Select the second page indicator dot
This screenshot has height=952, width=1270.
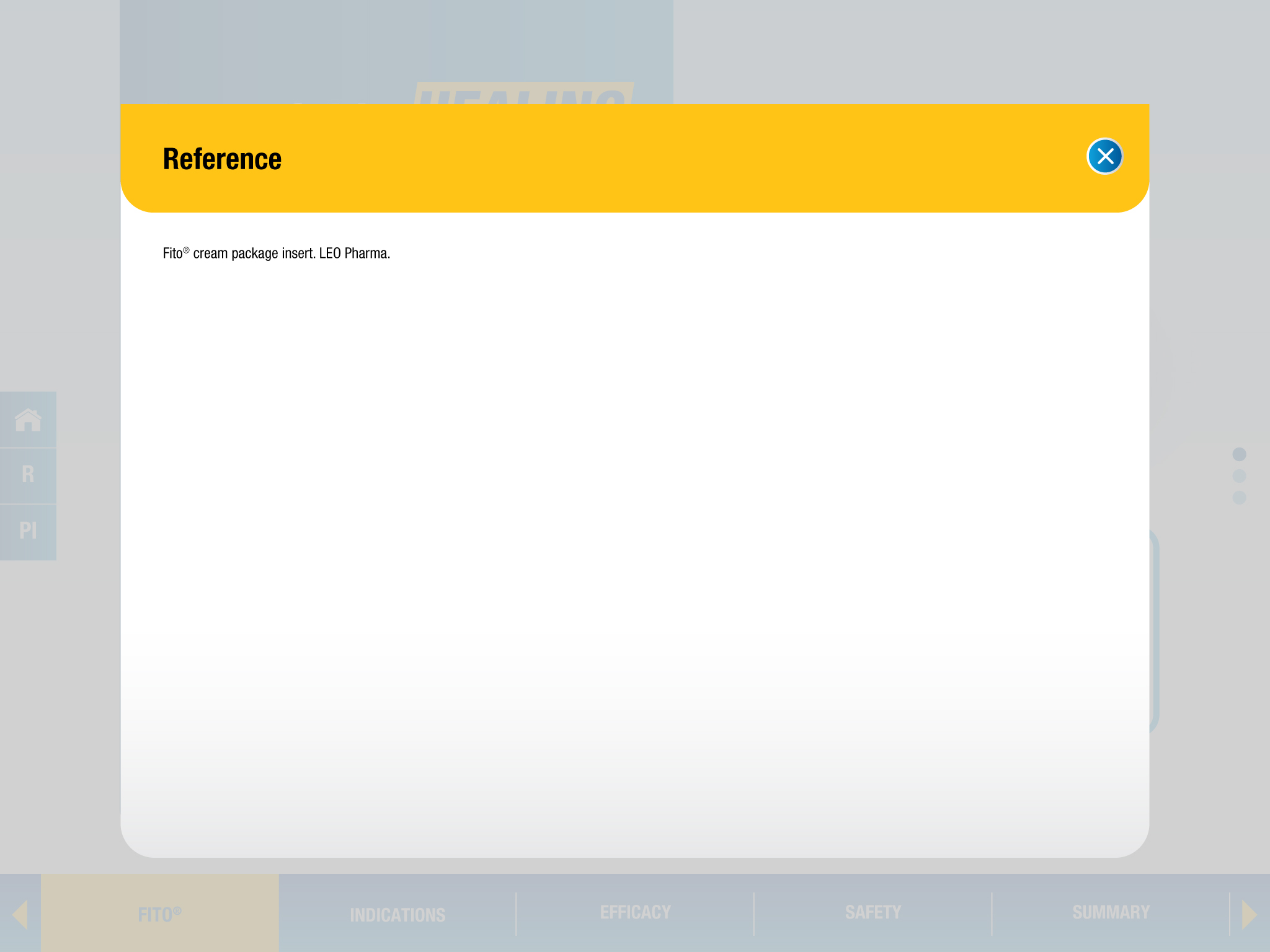[1239, 476]
